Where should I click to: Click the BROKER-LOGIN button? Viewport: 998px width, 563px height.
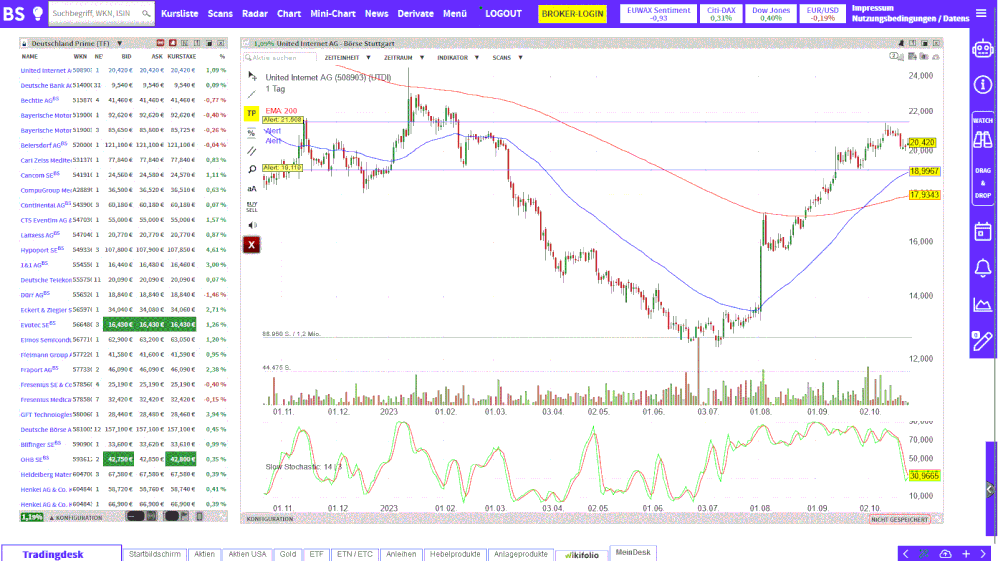[x=572, y=14]
